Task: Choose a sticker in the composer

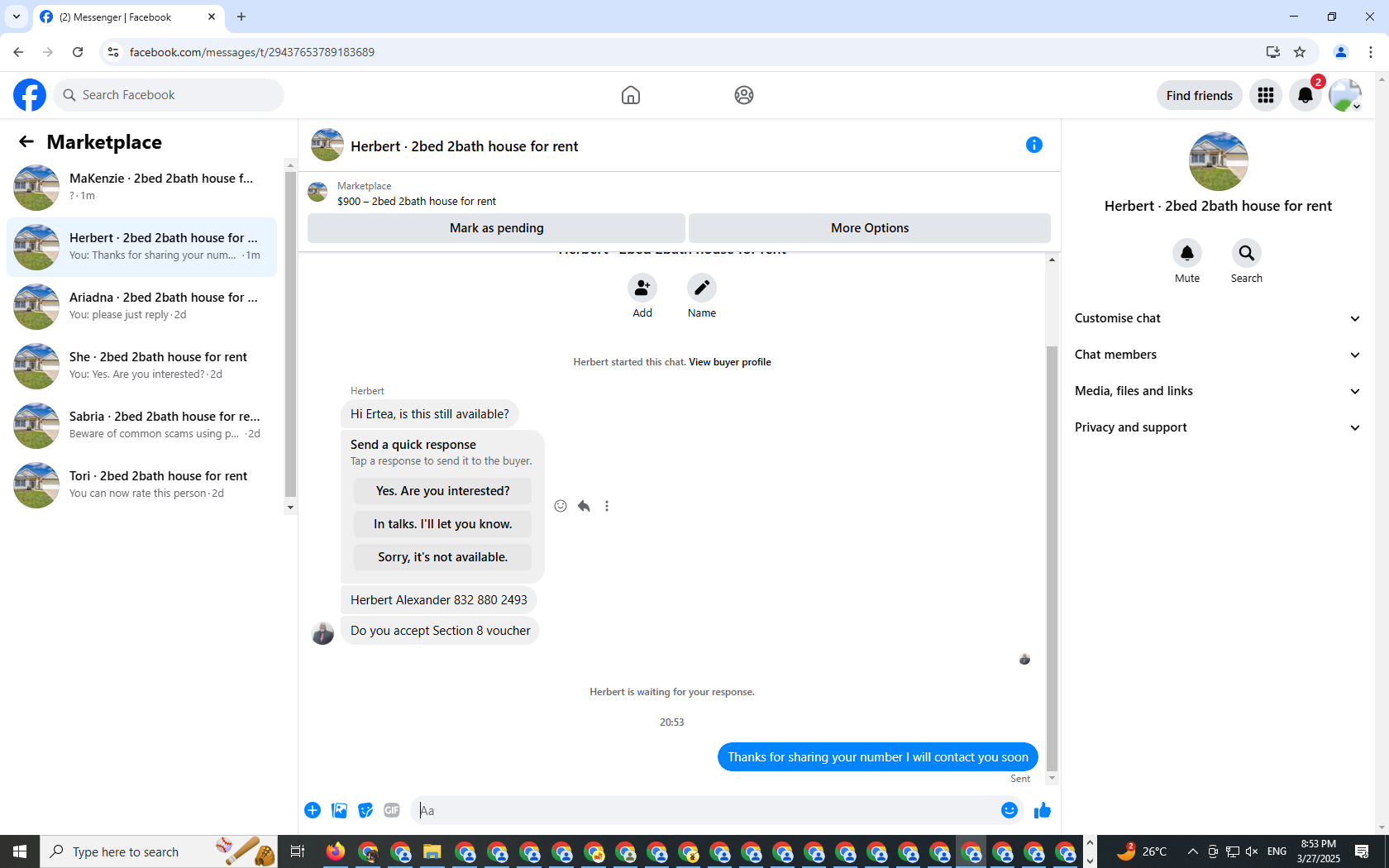Action: click(x=365, y=810)
